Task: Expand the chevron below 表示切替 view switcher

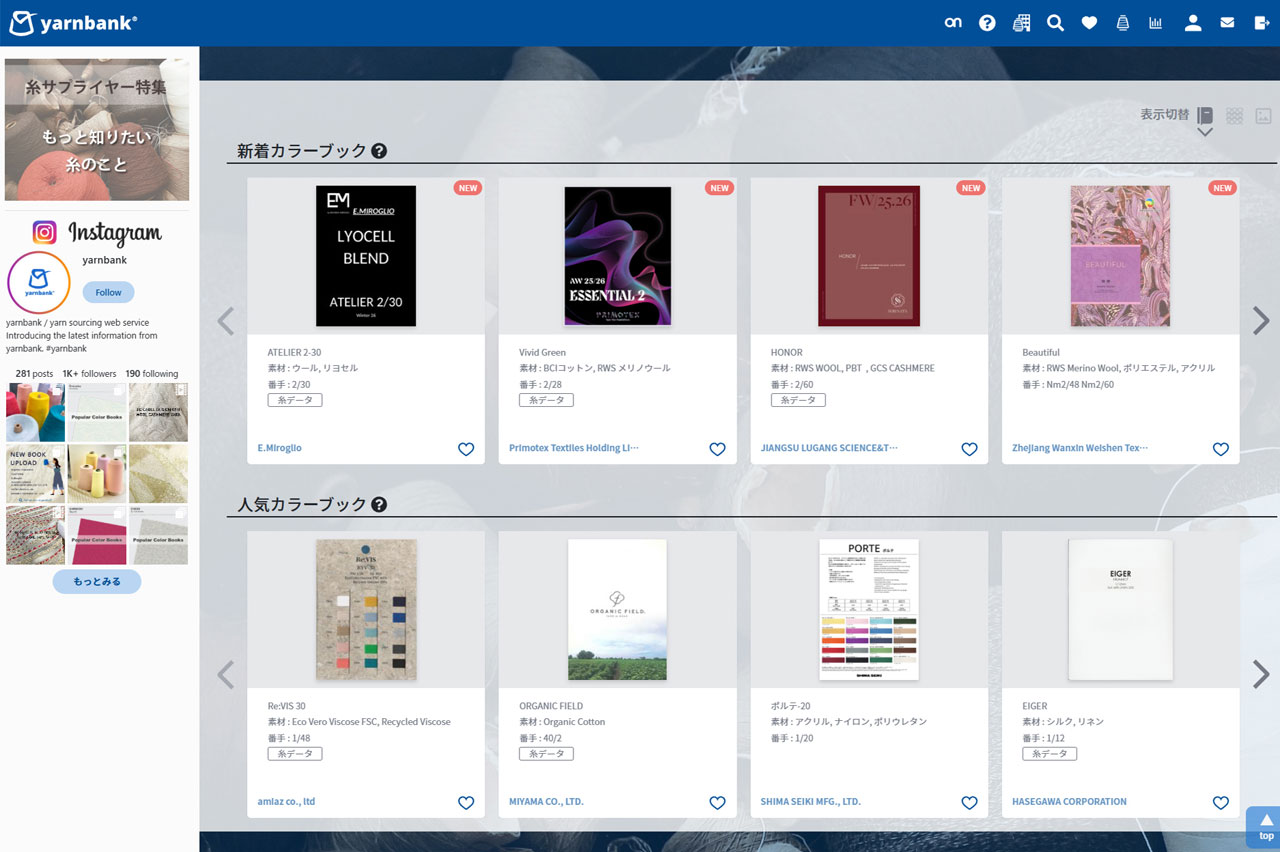Action: coord(1205,132)
